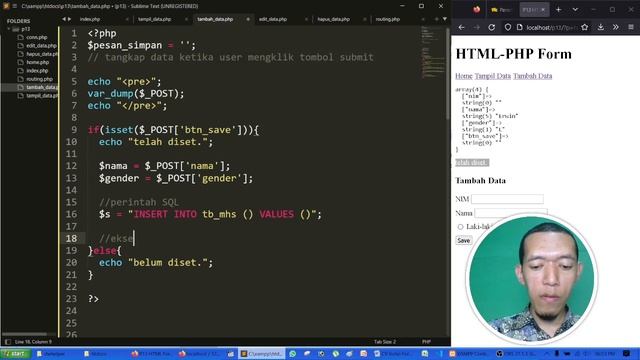The width and height of the screenshot is (640, 360).
Task: Show hidden tray icons chevron
Action: click(x=547, y=353)
